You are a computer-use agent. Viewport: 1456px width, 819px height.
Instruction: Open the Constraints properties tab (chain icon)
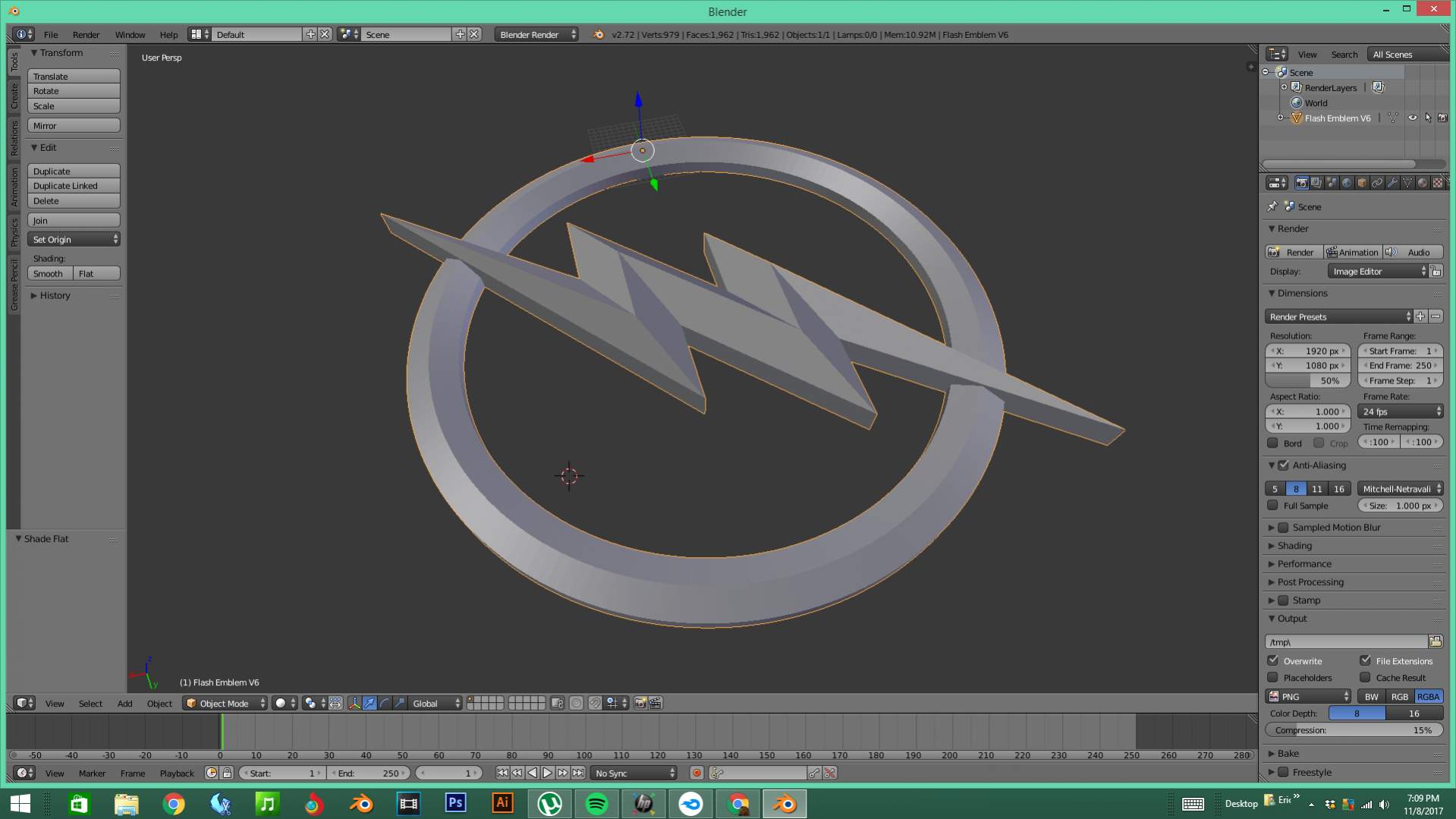pyautogui.click(x=1377, y=183)
